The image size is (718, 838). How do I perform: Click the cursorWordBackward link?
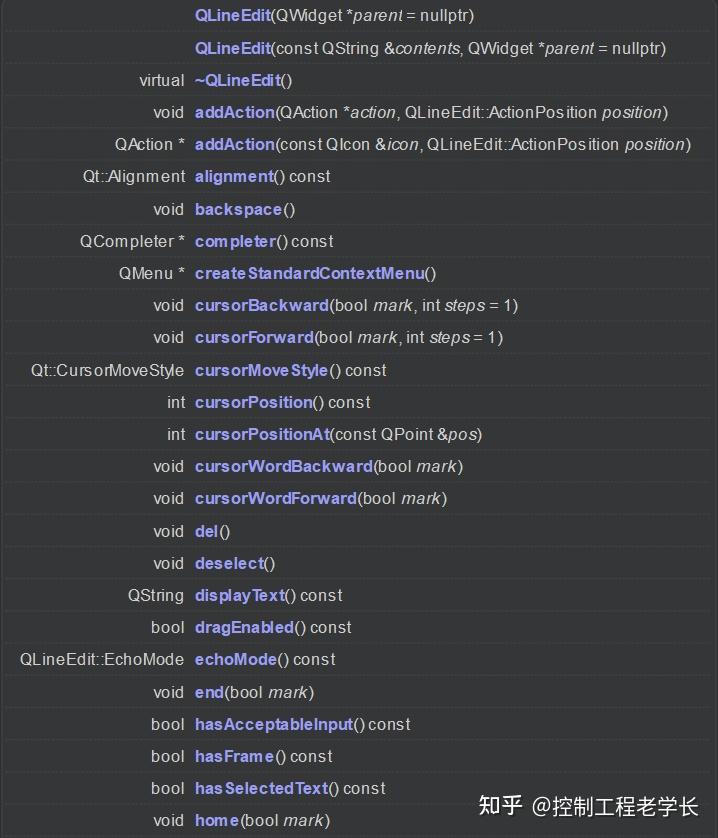283,466
